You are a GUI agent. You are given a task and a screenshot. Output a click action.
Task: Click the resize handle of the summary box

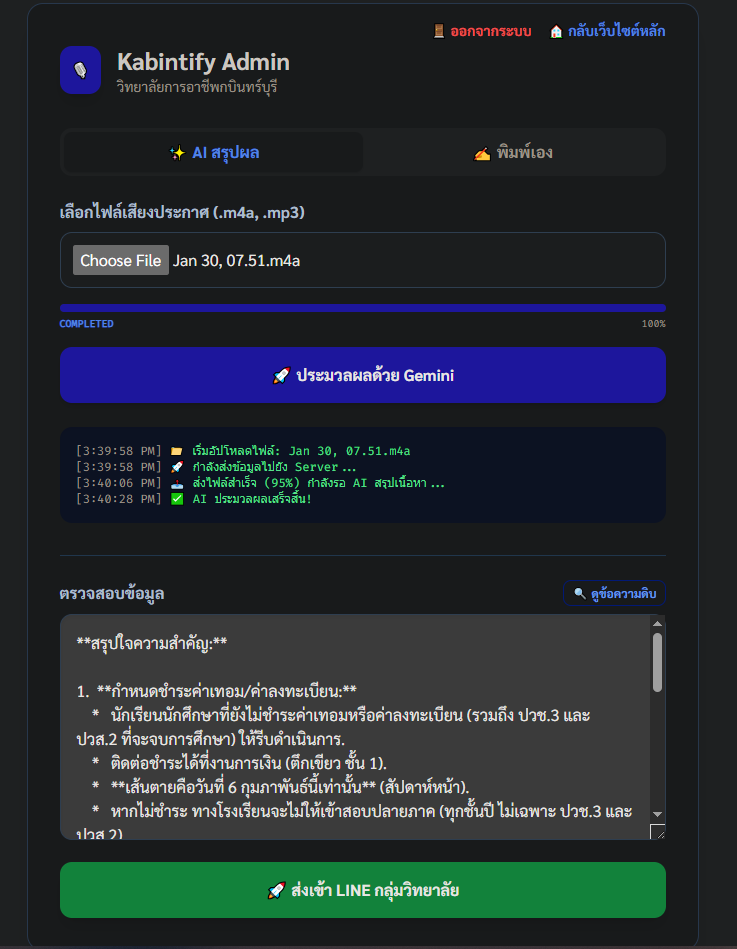(x=657, y=832)
